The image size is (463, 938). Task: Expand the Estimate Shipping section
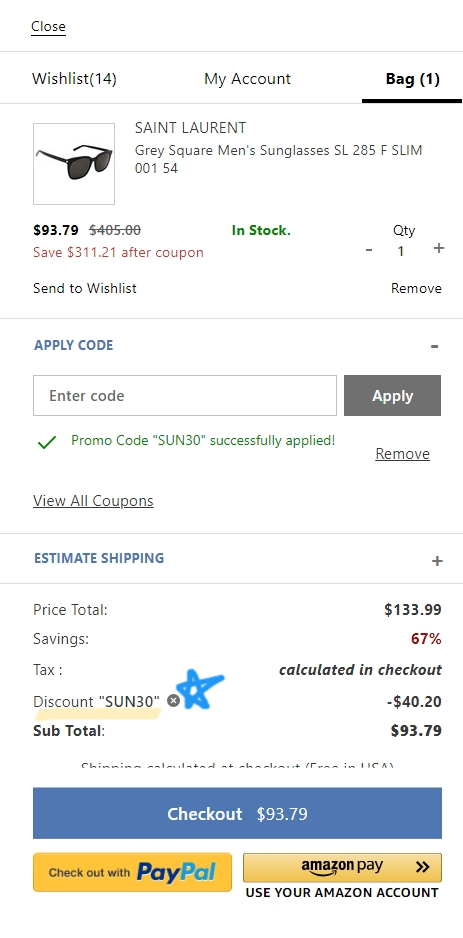pyautogui.click(x=437, y=561)
